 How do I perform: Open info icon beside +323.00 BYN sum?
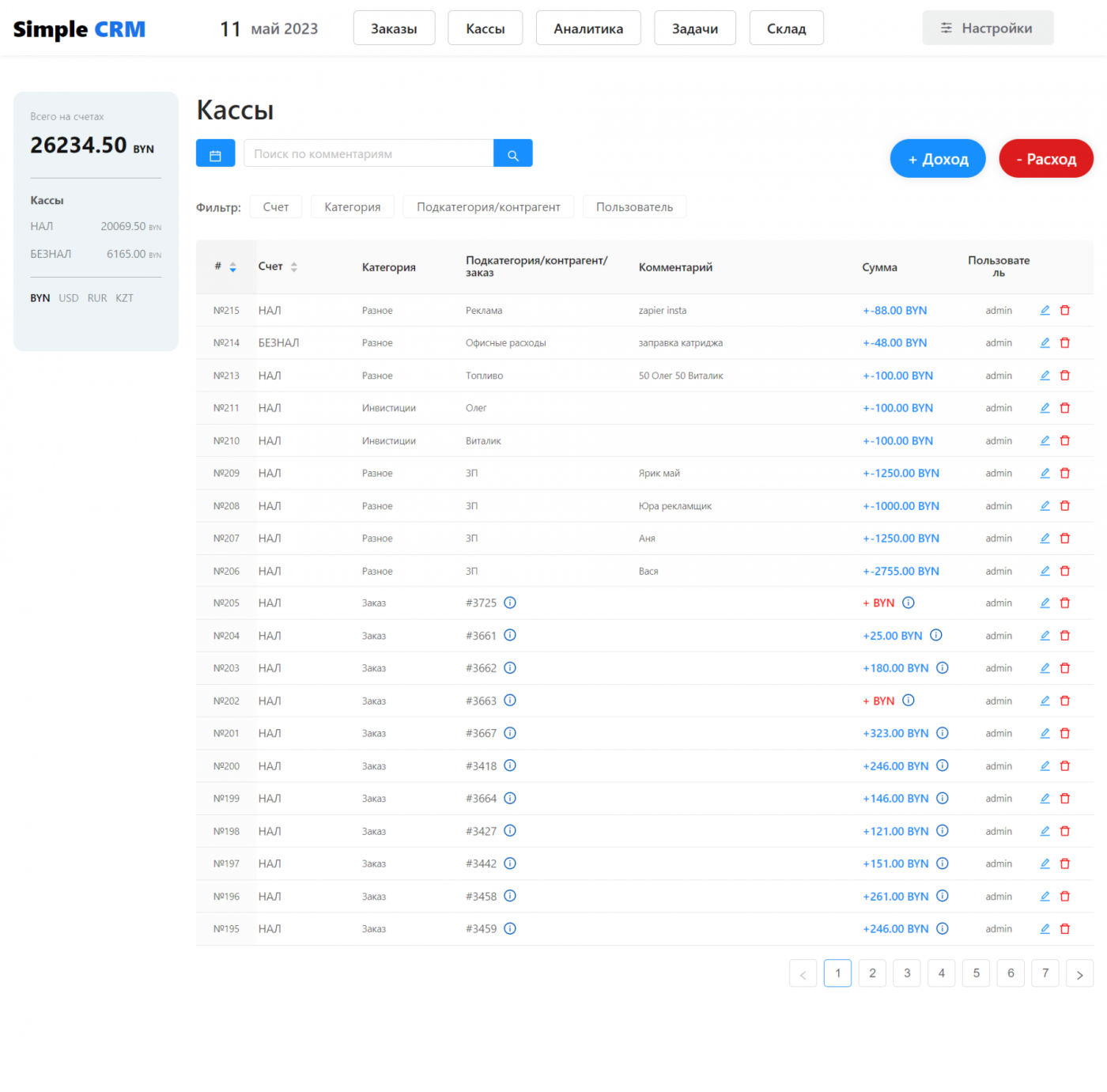(x=943, y=733)
